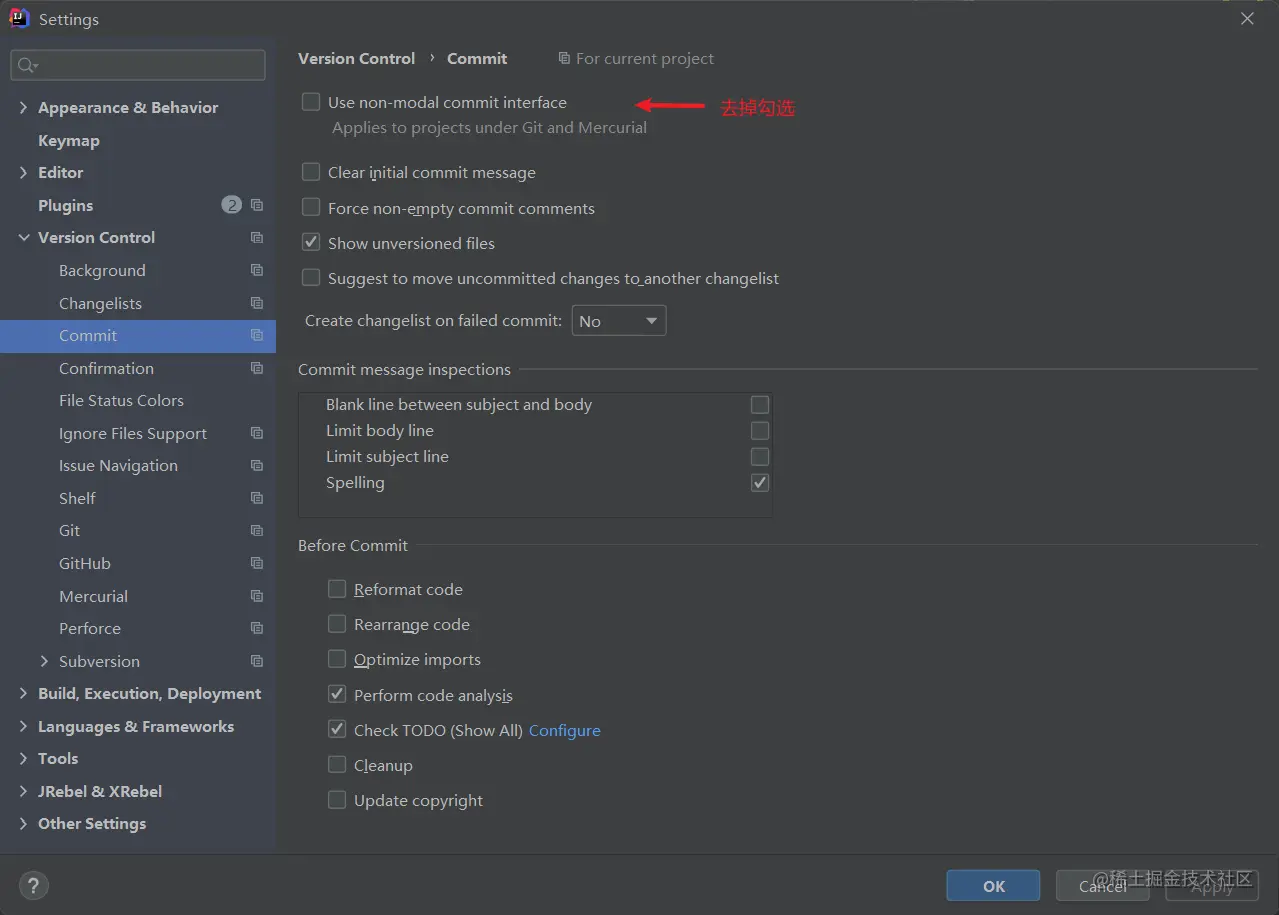Expand Build, Execution, Deployment arrow
1279x915 pixels.
coord(23,693)
